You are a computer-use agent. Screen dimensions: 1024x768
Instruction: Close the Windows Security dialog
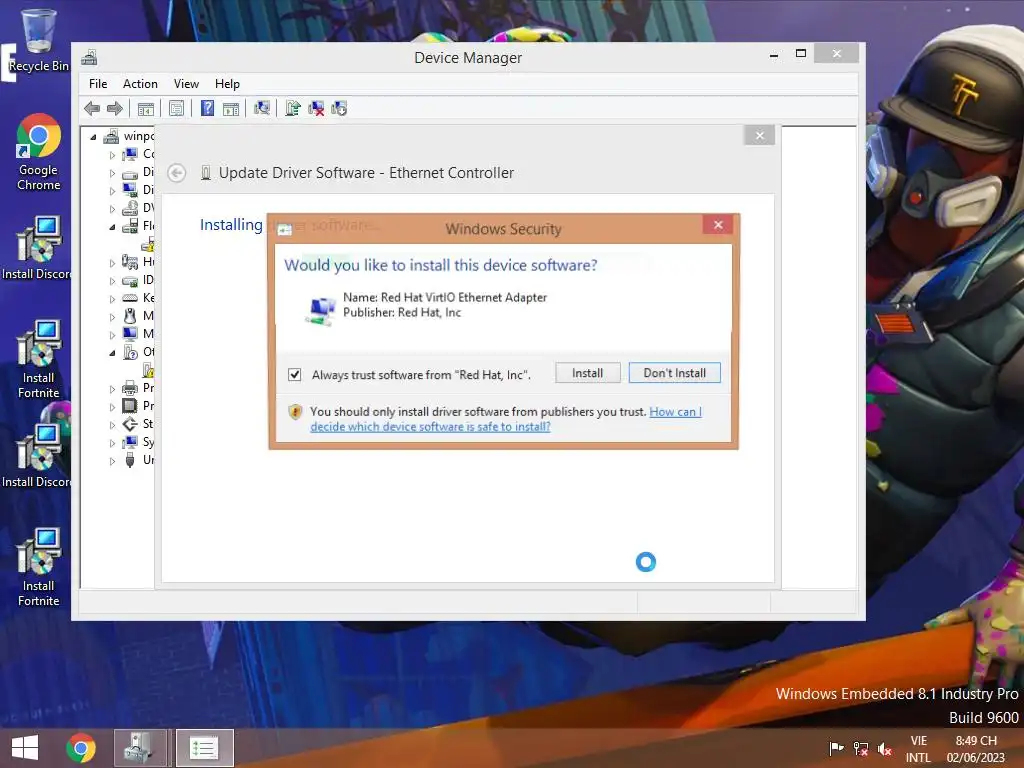click(x=718, y=225)
